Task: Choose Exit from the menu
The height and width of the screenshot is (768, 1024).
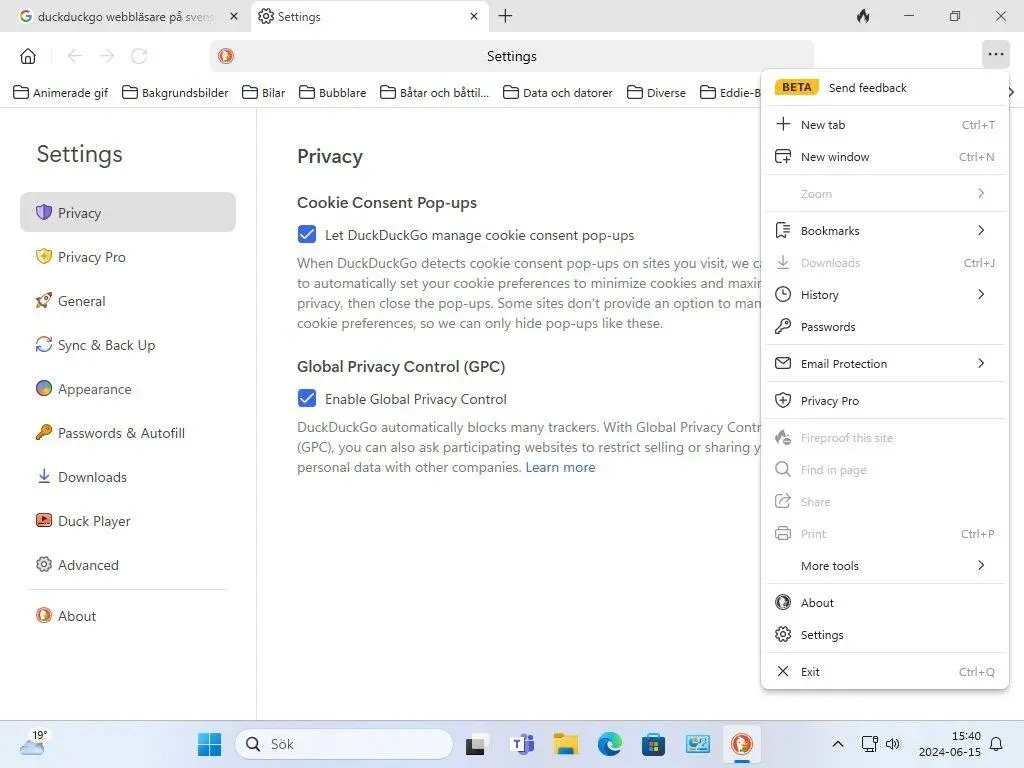Action: click(x=885, y=671)
